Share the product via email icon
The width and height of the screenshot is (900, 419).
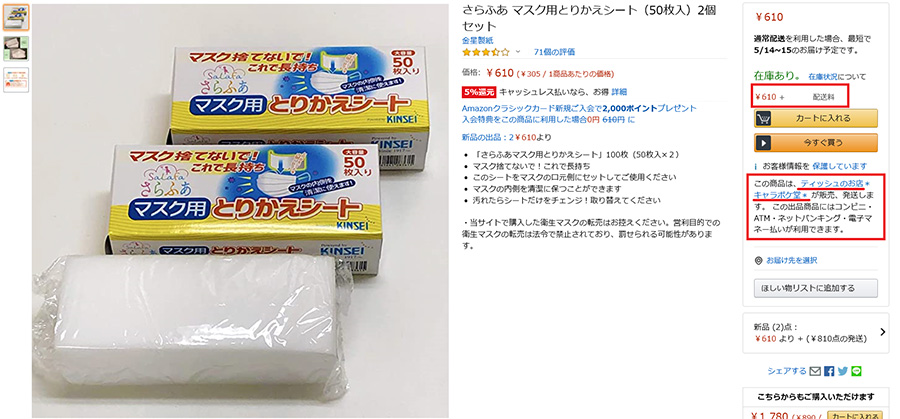[x=815, y=371]
